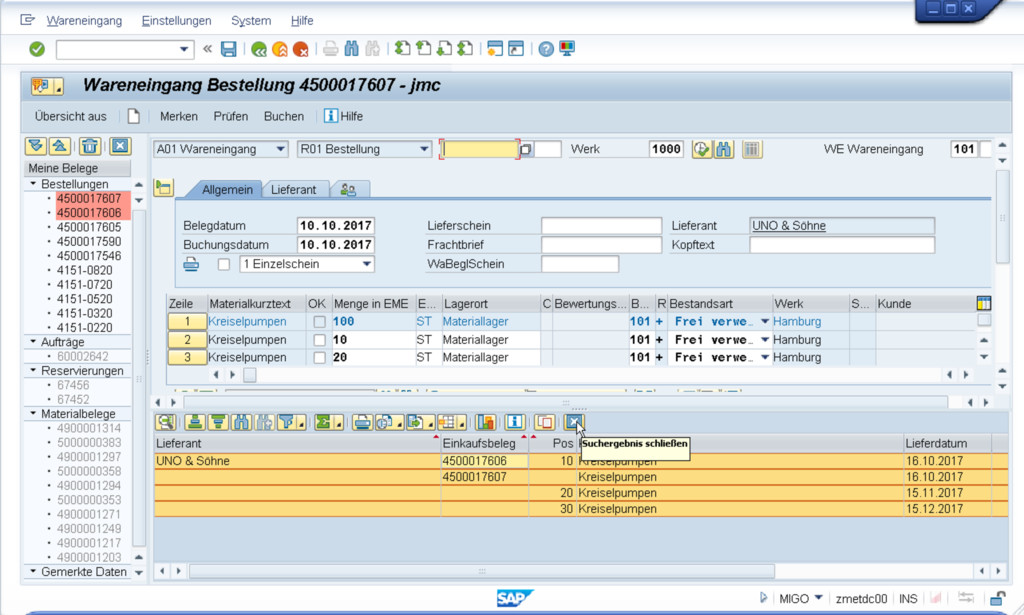Collapse the Bestellungen tree node
The image size is (1024, 615).
point(33,184)
